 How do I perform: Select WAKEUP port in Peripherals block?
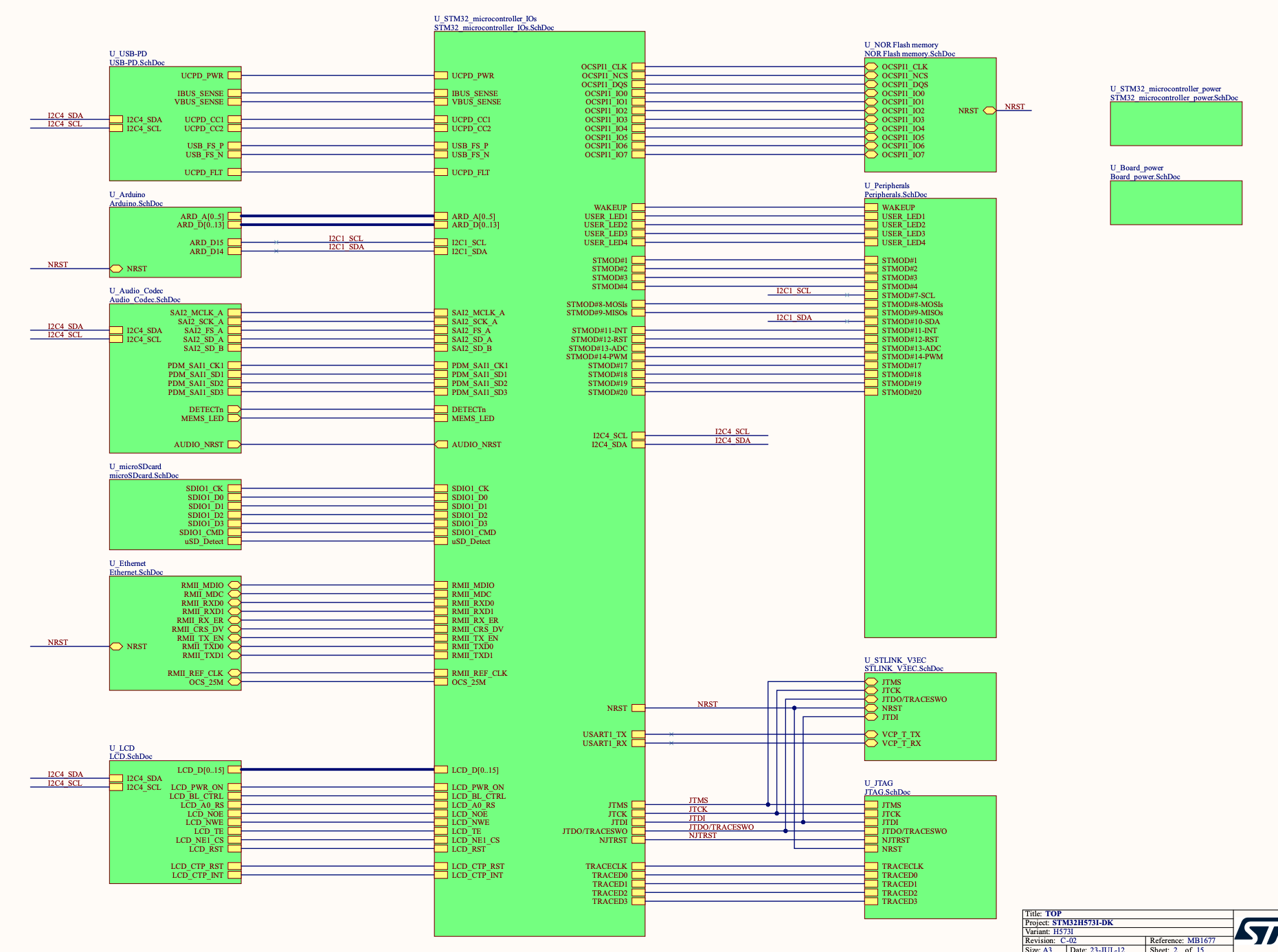coord(871,207)
